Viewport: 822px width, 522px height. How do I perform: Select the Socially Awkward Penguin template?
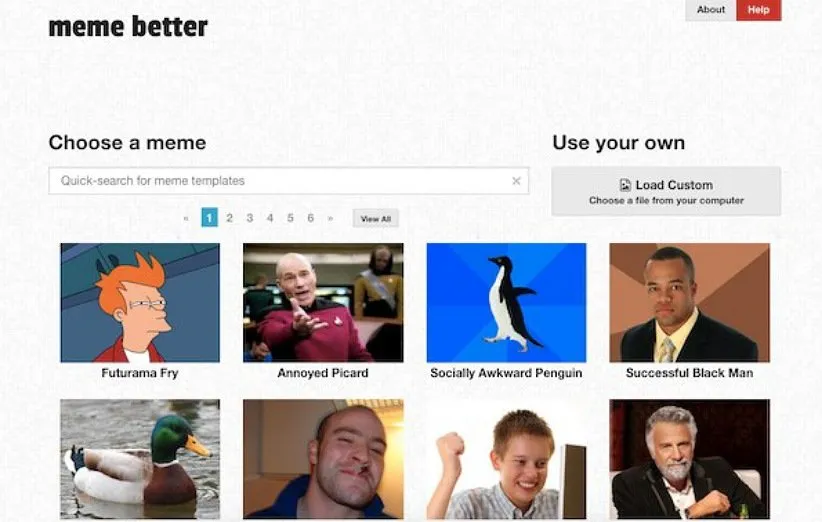506,302
